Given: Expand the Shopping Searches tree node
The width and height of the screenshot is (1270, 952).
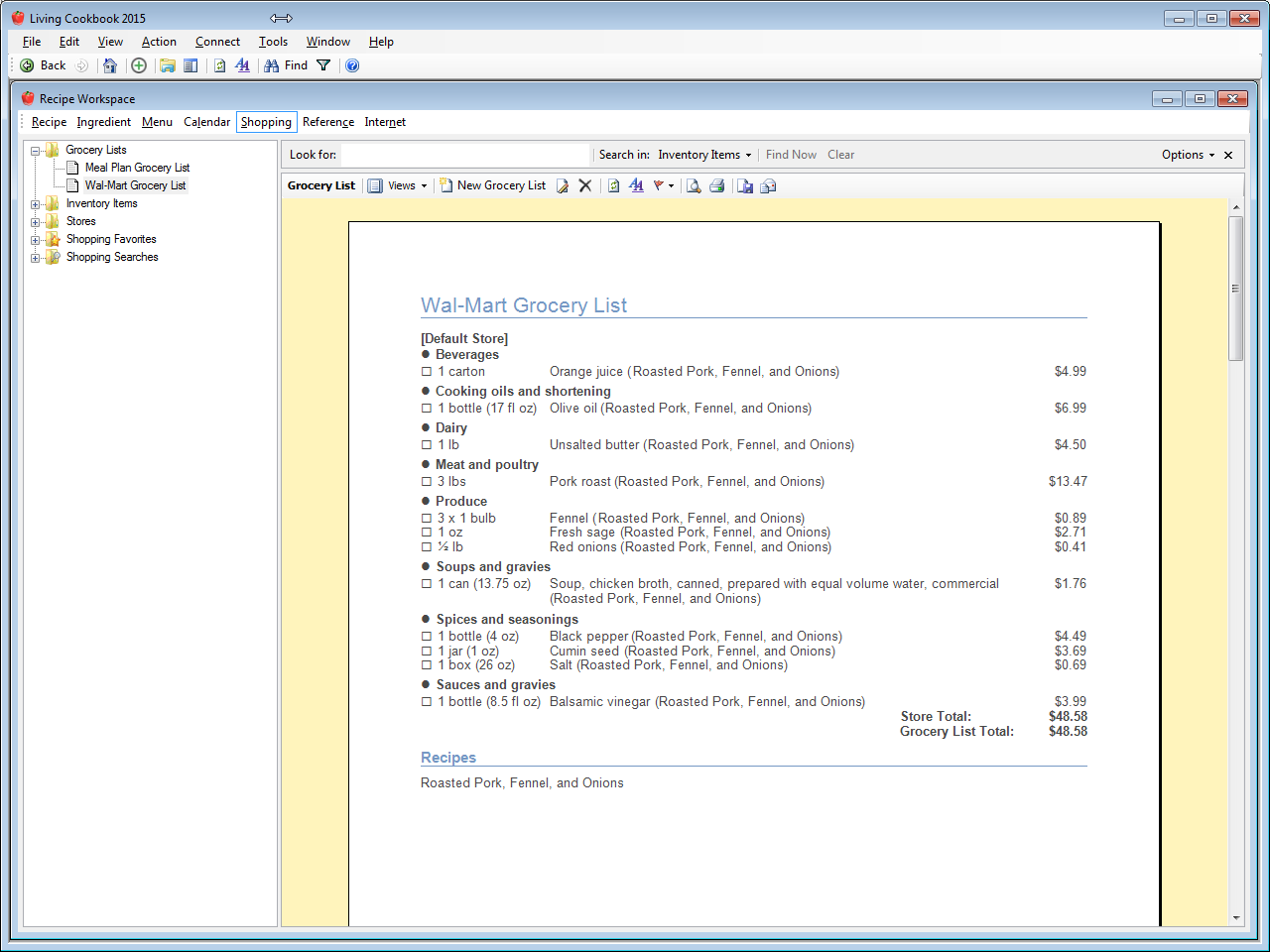Looking at the screenshot, I should [35, 258].
